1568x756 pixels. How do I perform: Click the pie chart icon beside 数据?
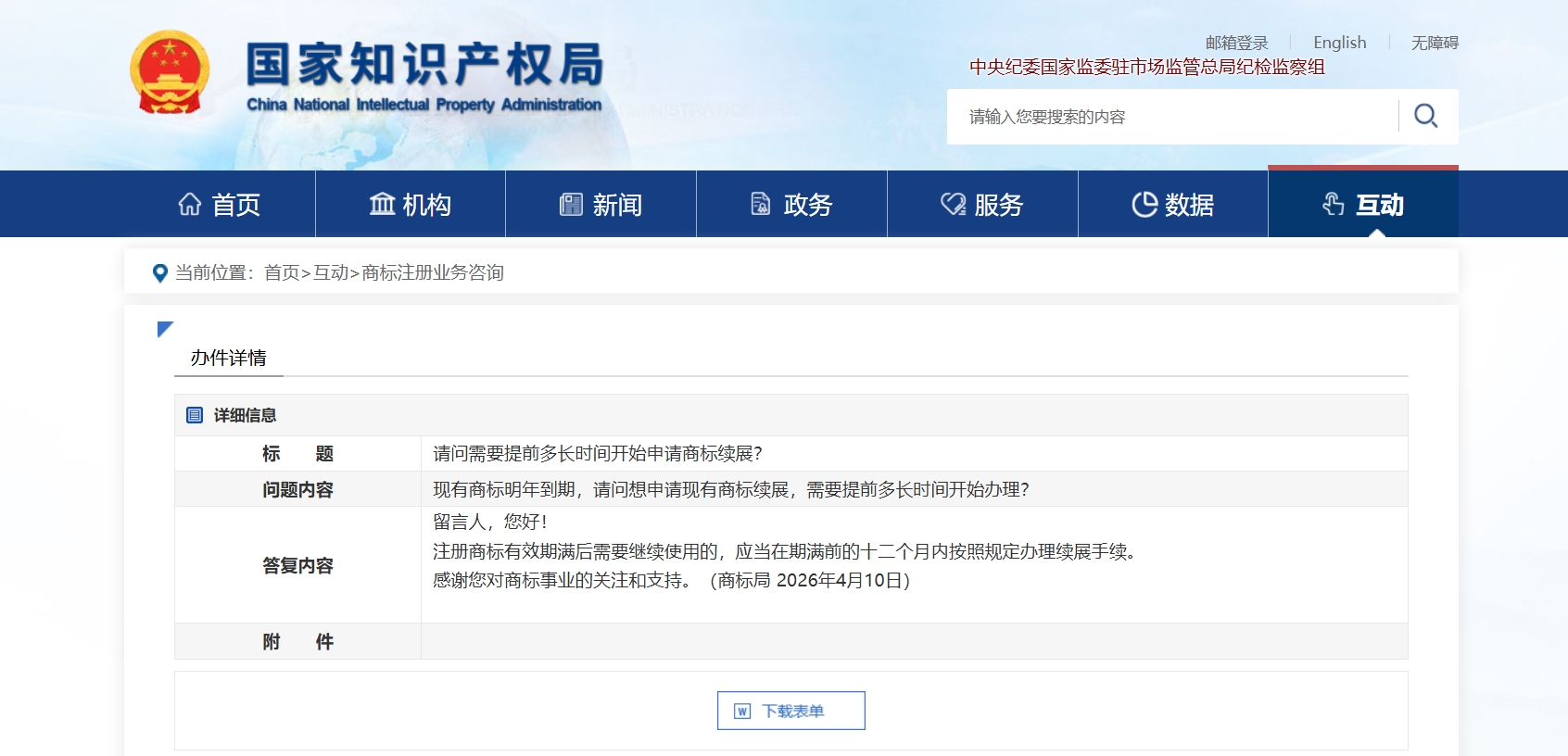(x=1144, y=205)
